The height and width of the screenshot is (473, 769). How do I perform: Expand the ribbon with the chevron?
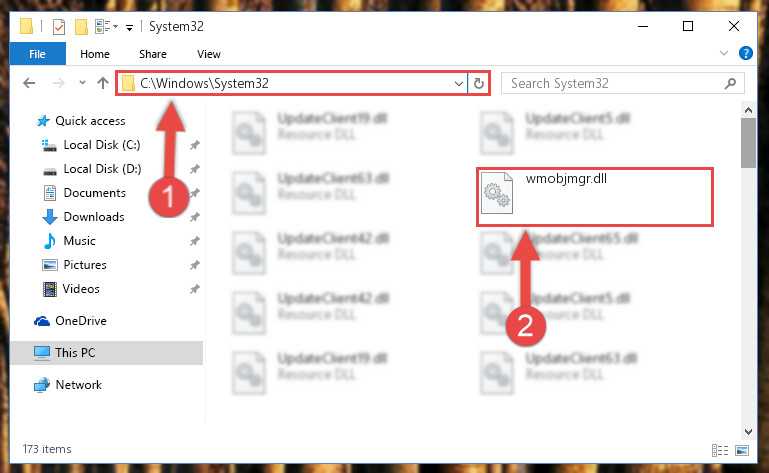point(723,53)
